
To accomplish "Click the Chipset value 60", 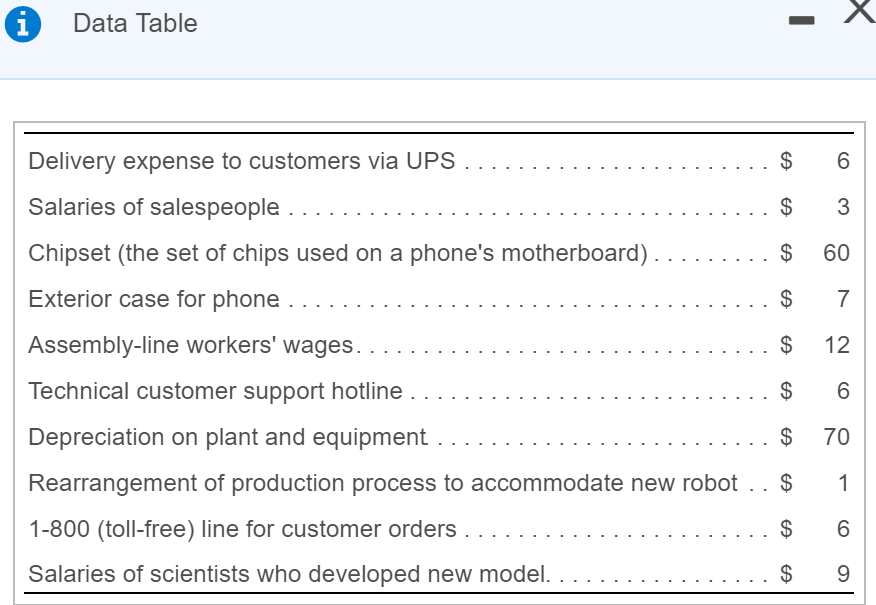I will click(836, 253).
